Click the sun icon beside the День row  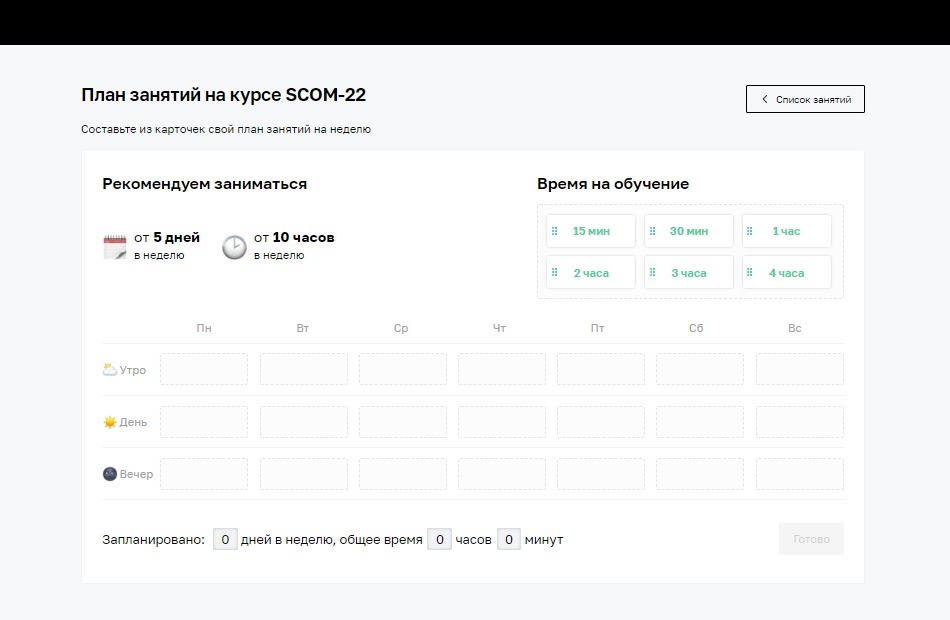[110, 421]
